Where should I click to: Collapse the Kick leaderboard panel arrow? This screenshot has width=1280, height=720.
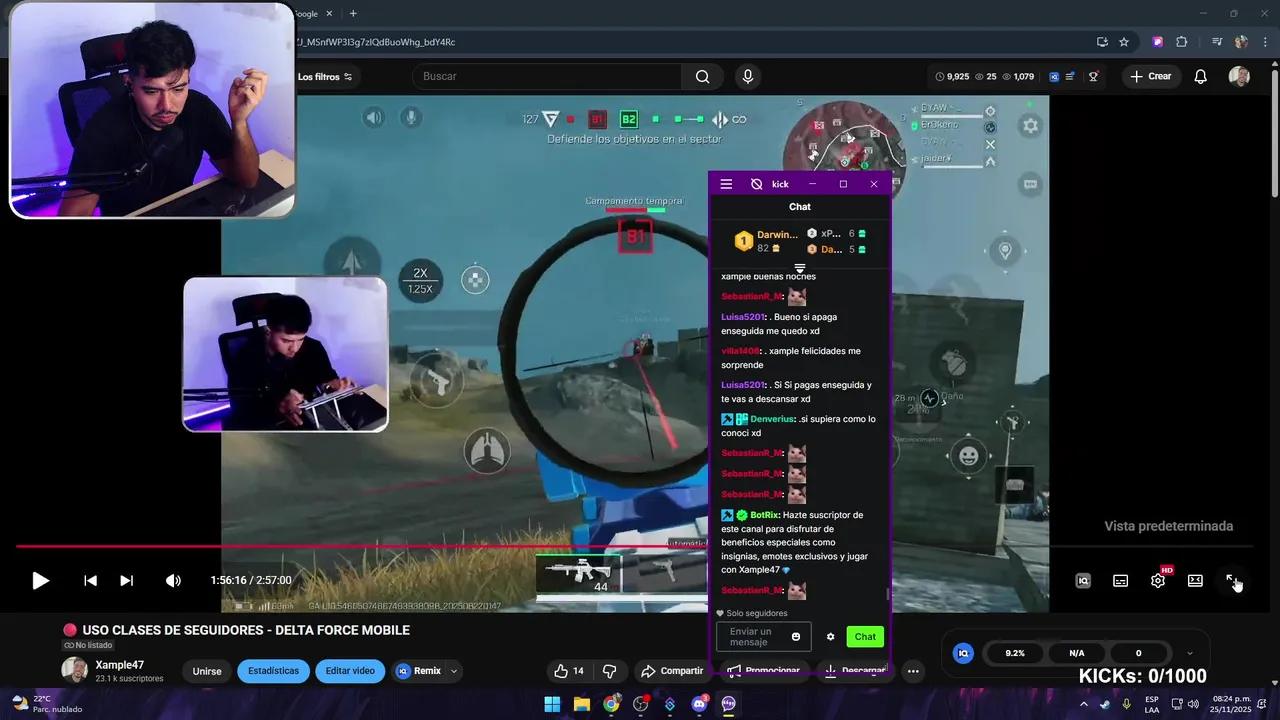tap(799, 268)
